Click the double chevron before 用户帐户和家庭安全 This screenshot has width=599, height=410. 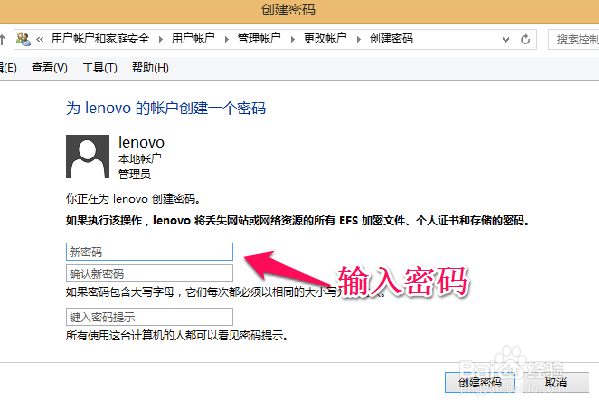40,39
